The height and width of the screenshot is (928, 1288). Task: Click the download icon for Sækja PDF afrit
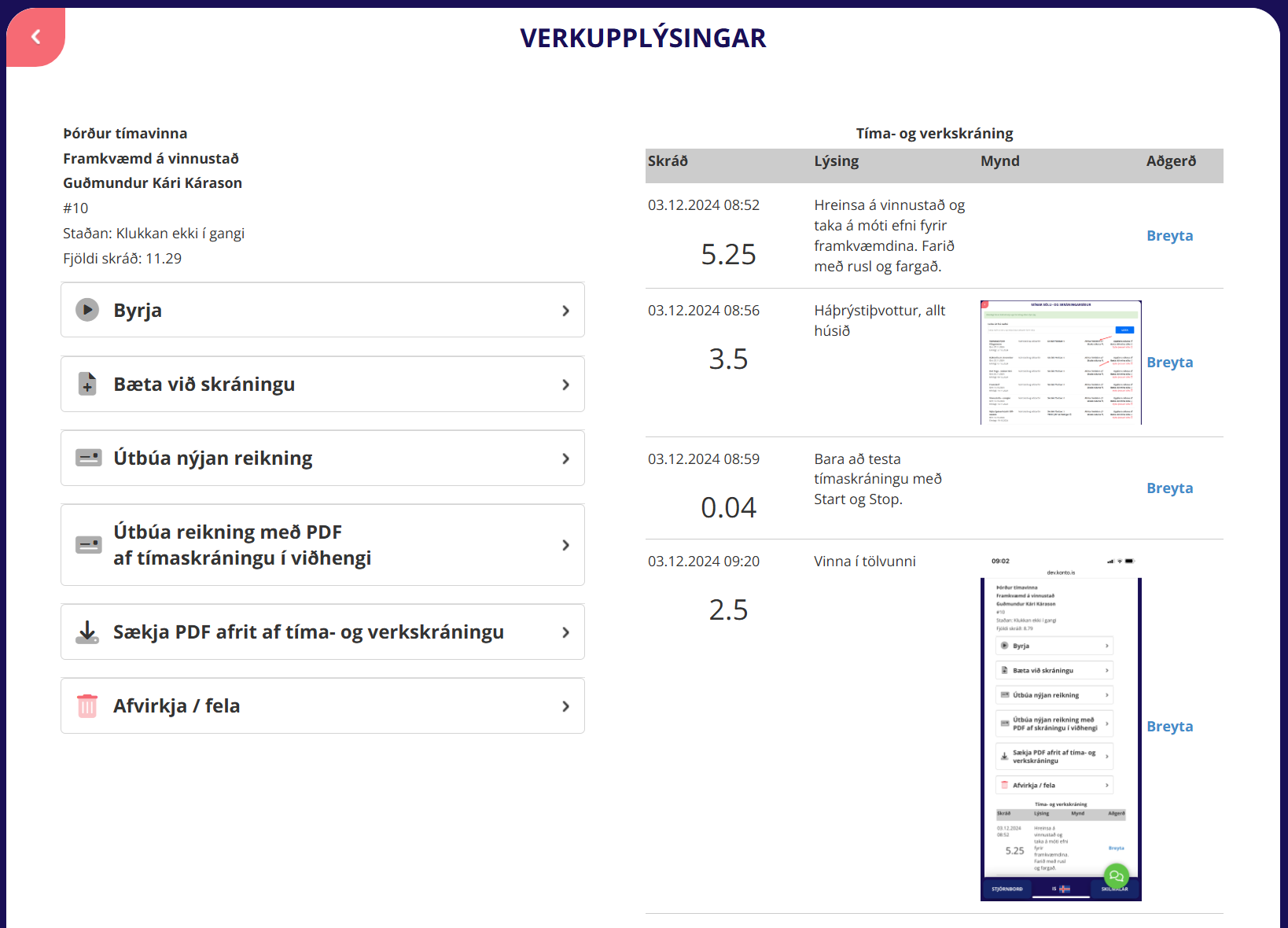pyautogui.click(x=87, y=632)
